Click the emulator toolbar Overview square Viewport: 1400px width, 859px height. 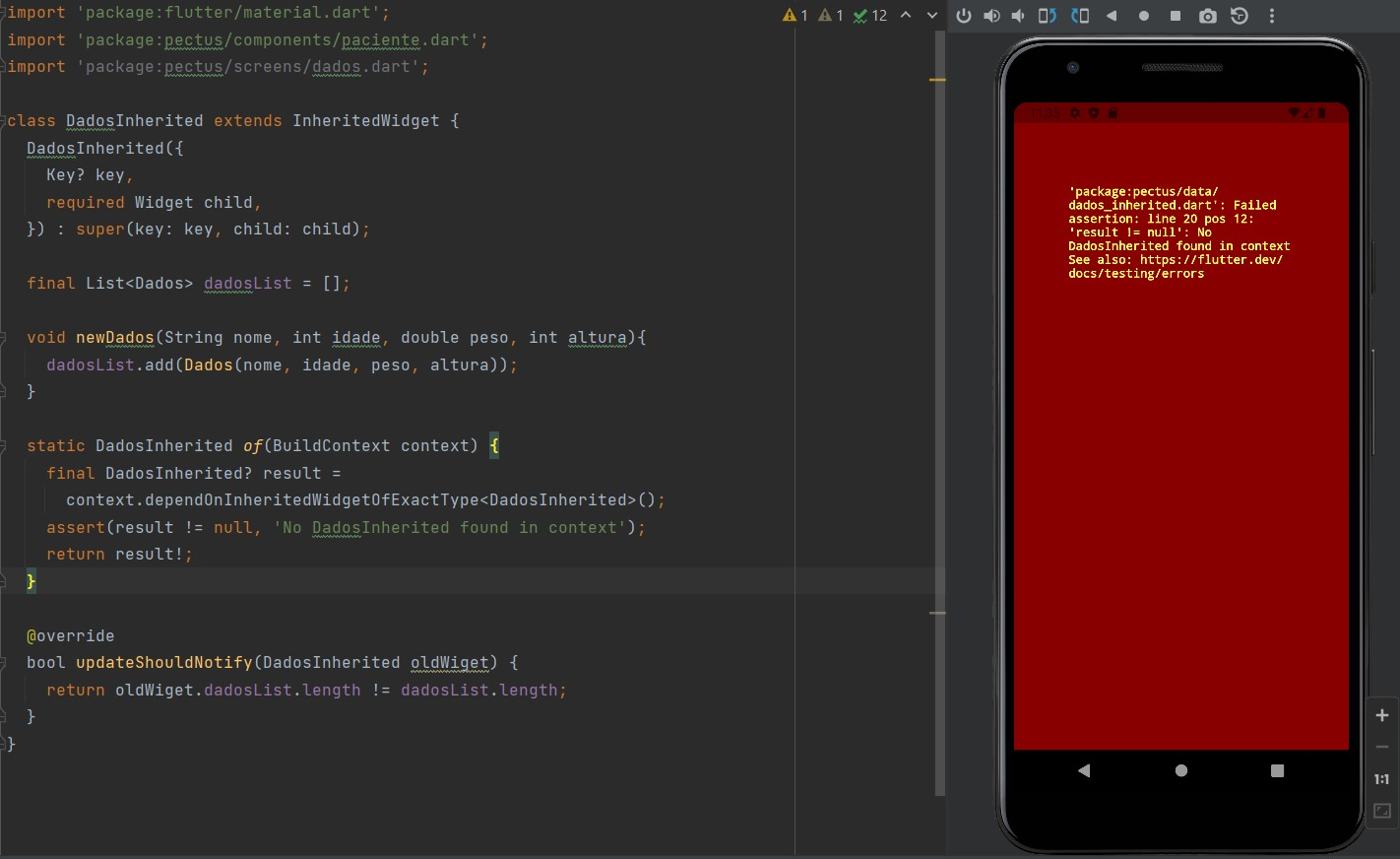[1176, 16]
